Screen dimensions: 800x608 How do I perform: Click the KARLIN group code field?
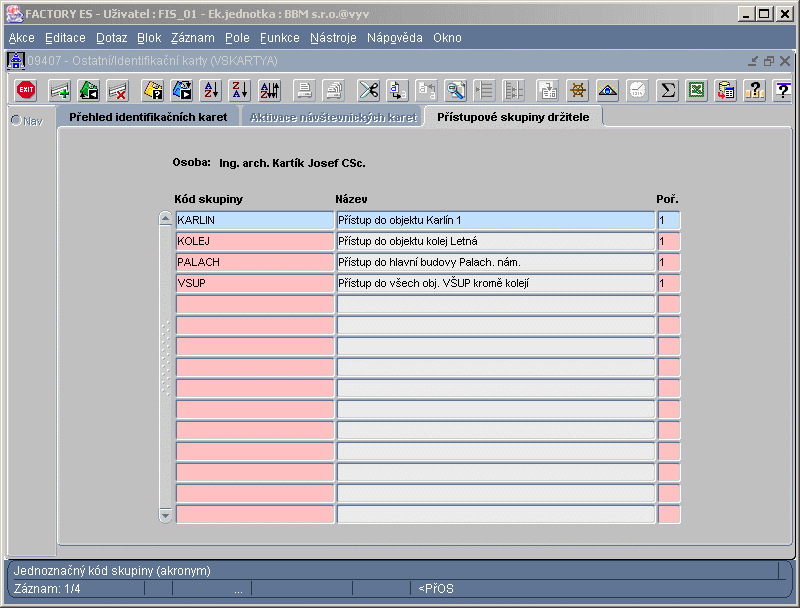[255, 220]
